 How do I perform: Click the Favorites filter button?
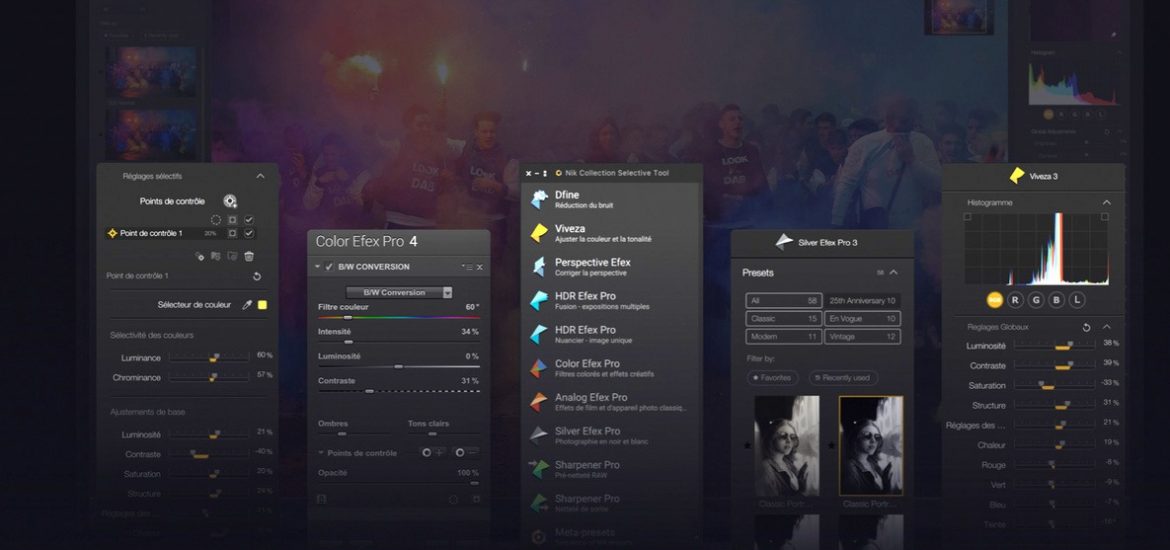[x=773, y=378]
